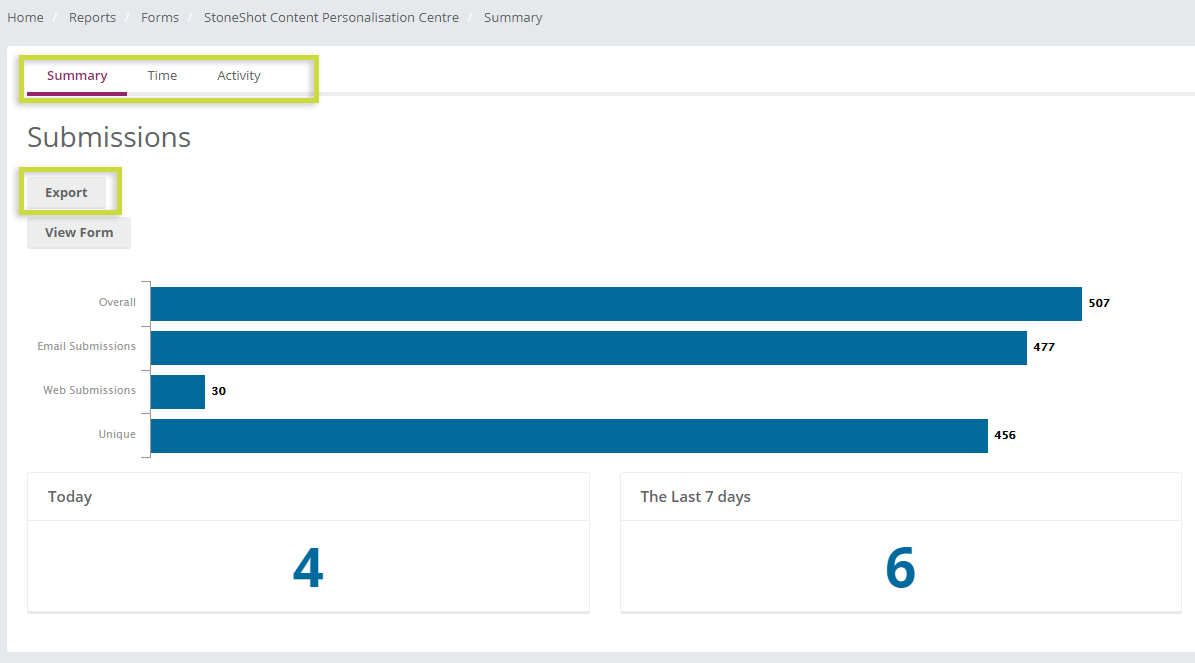Click The Last 7 days title
The height and width of the screenshot is (663, 1195).
pyautogui.click(x=696, y=497)
